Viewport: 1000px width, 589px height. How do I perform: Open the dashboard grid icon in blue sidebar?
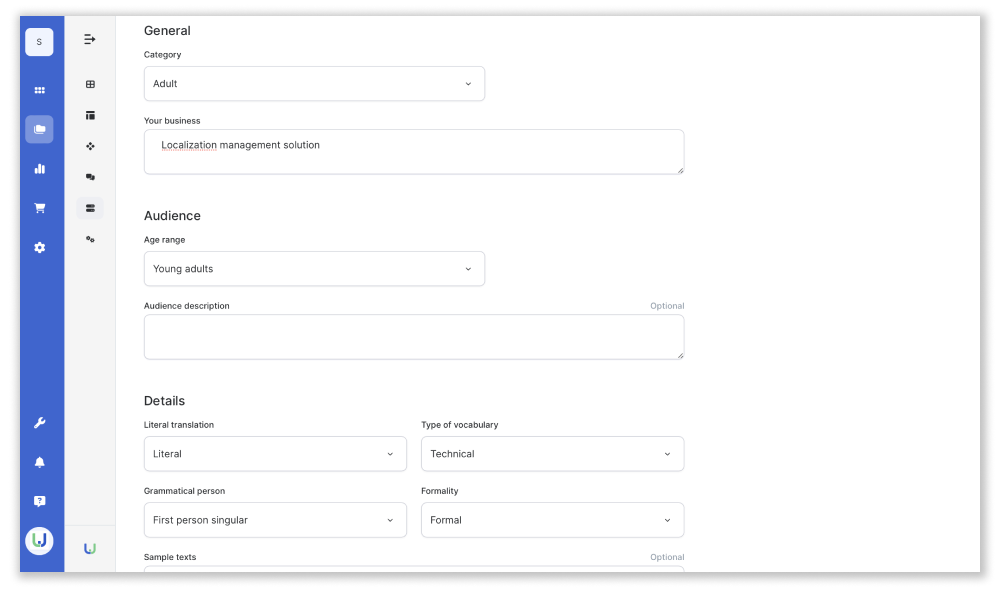40,91
